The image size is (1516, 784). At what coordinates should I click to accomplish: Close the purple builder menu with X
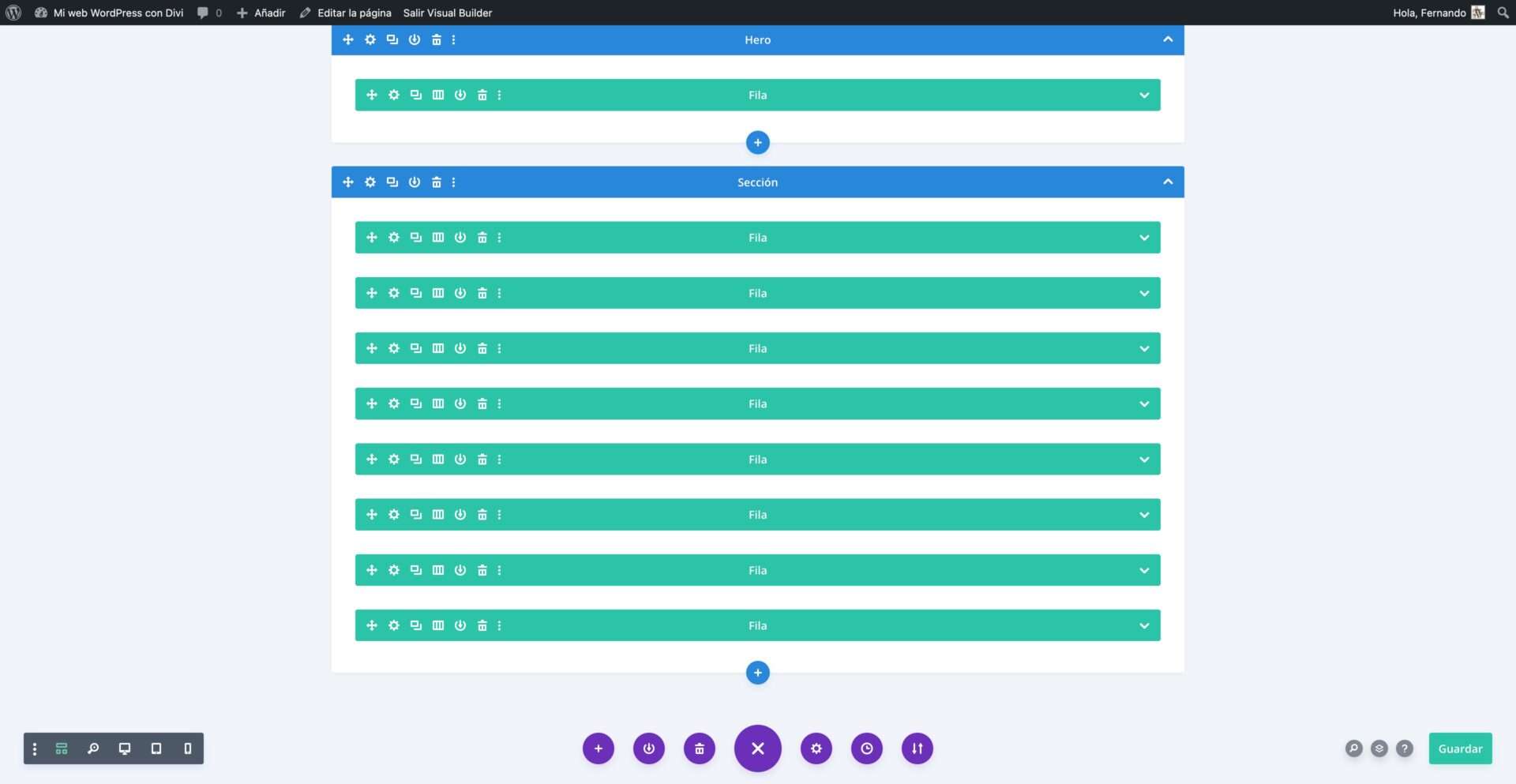[757, 748]
